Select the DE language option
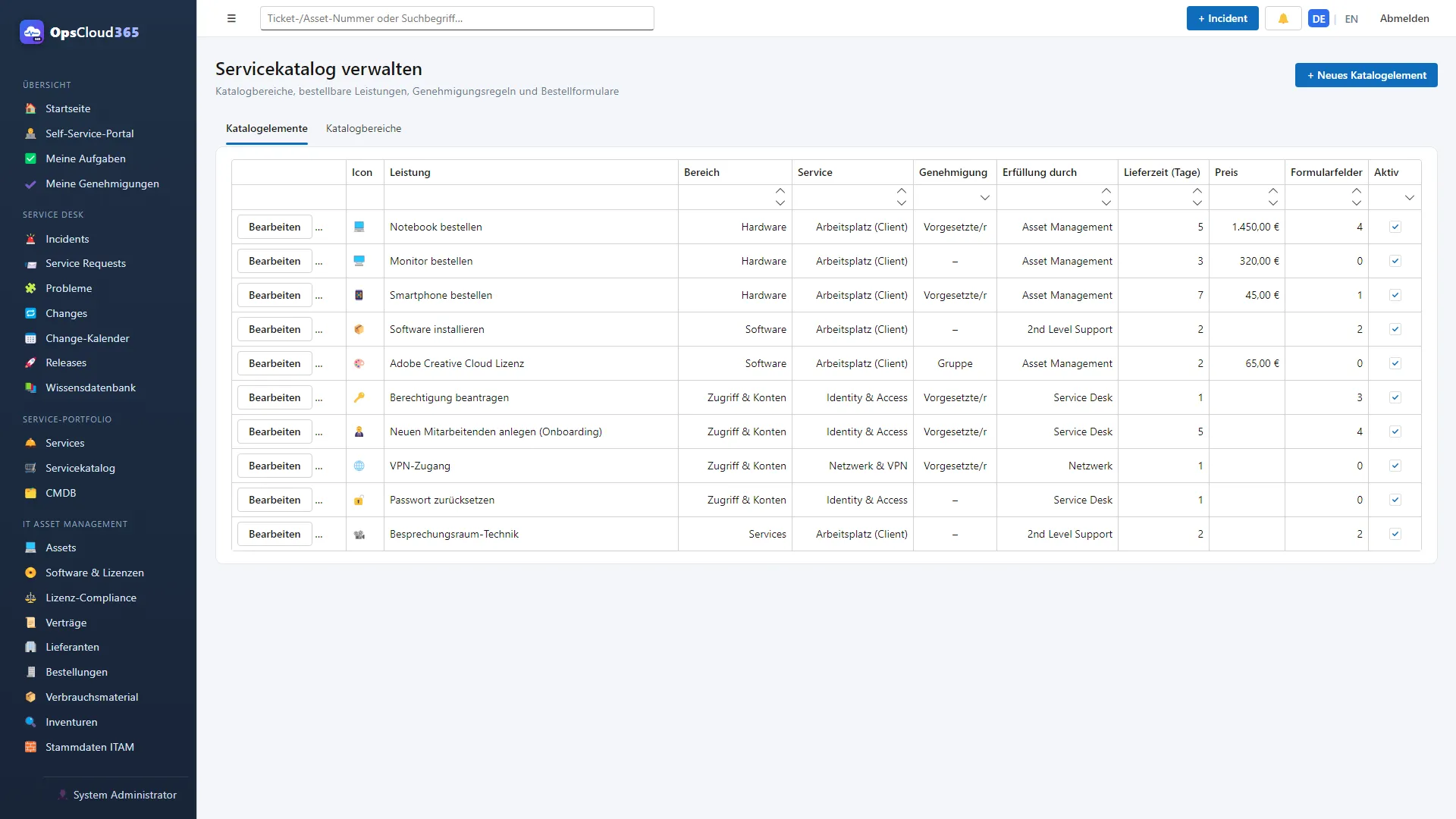Image resolution: width=1456 pixels, height=819 pixels. pyautogui.click(x=1319, y=19)
